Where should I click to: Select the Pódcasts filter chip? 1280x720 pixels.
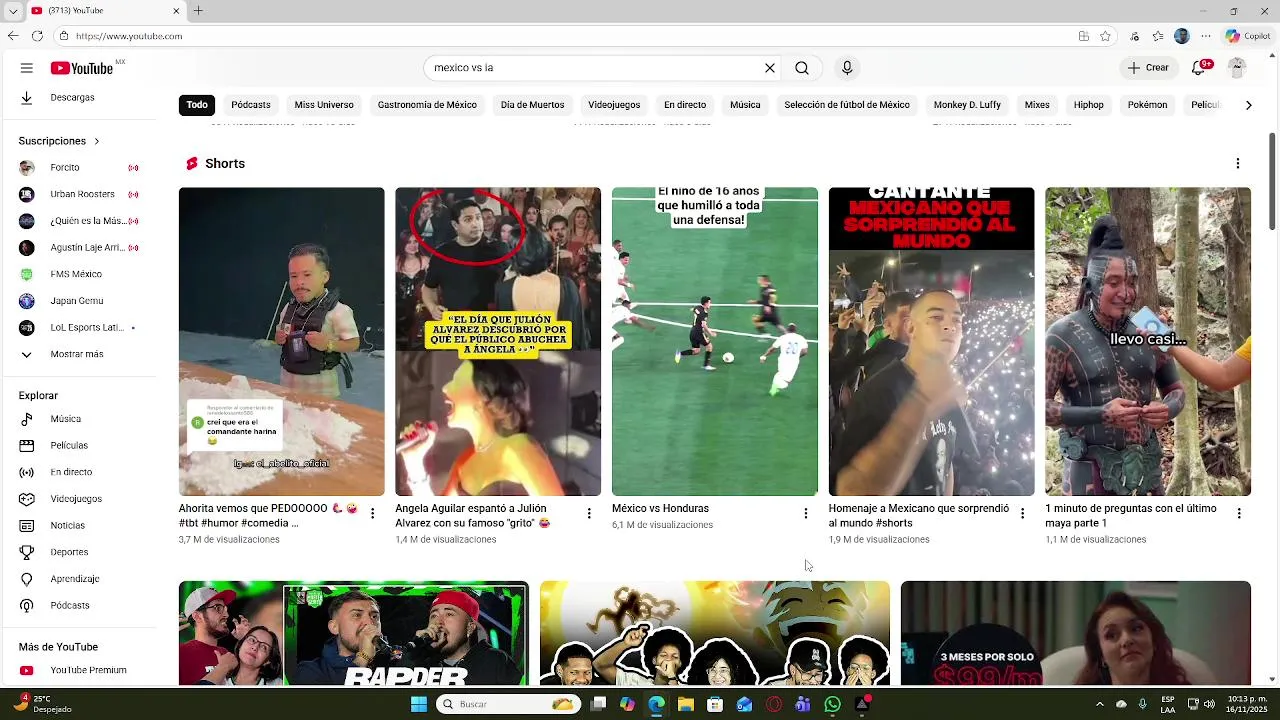click(x=251, y=105)
